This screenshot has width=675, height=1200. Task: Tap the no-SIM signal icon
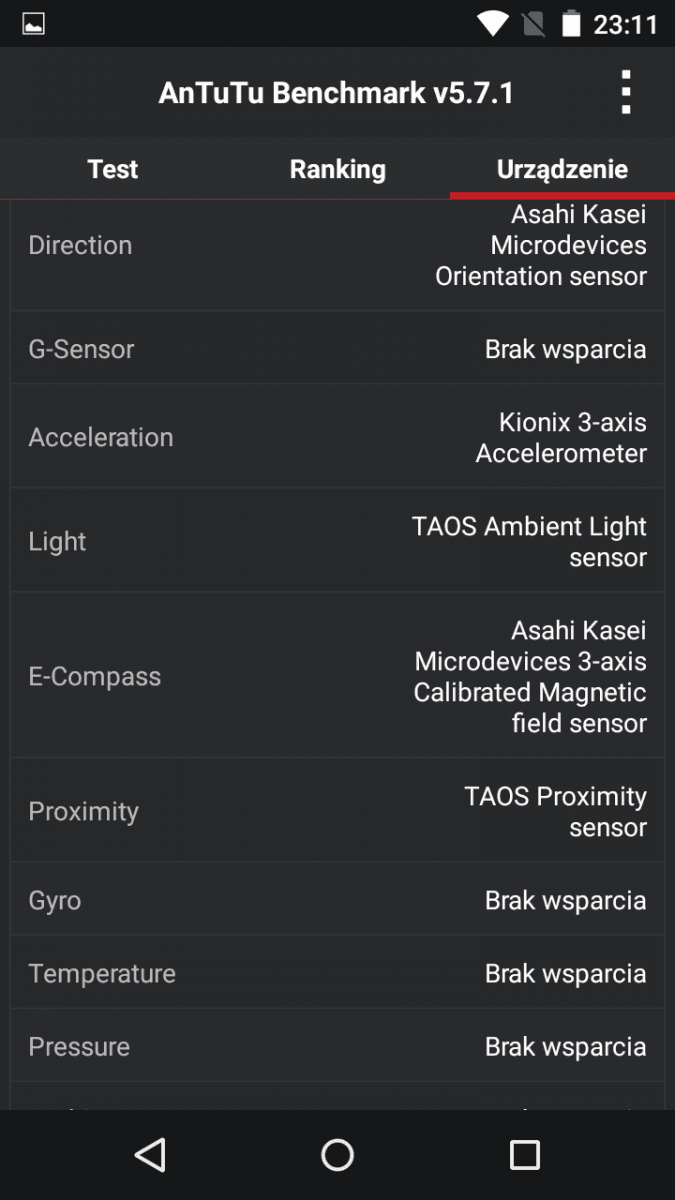pos(534,24)
